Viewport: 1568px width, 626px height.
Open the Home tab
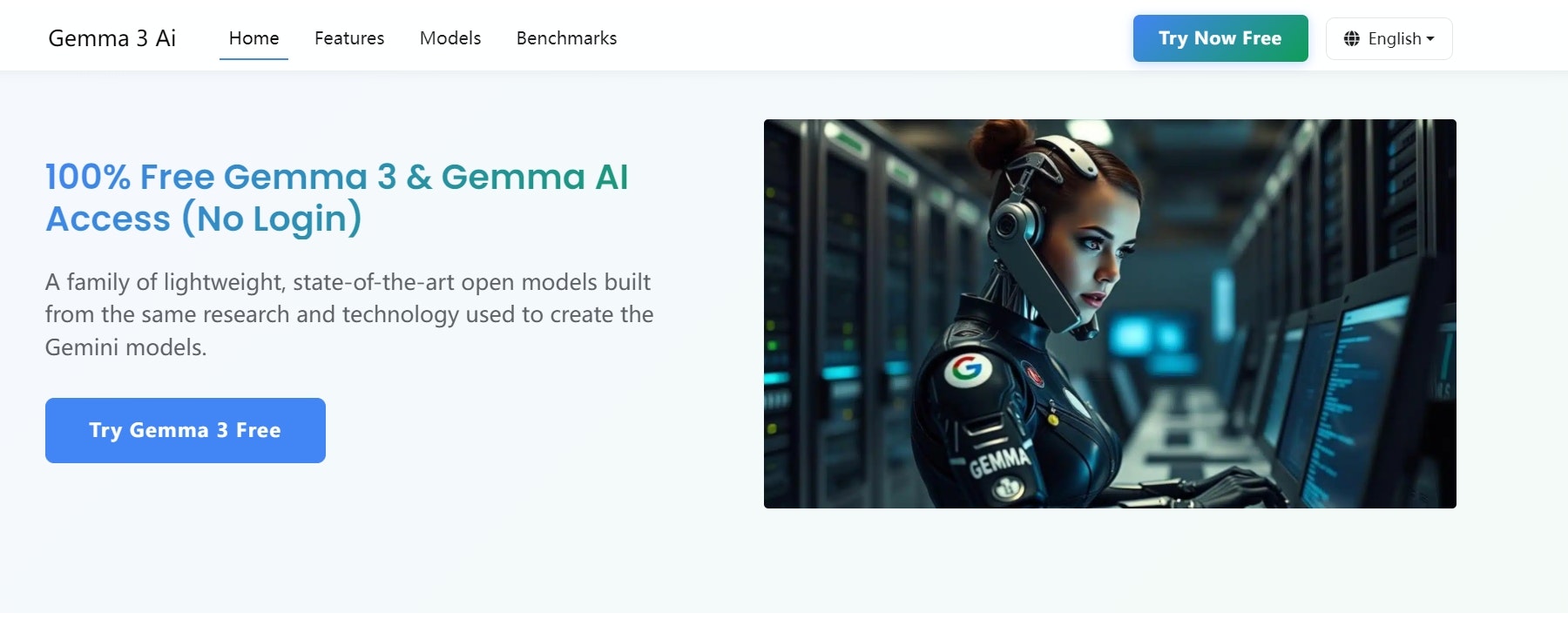pos(253,38)
